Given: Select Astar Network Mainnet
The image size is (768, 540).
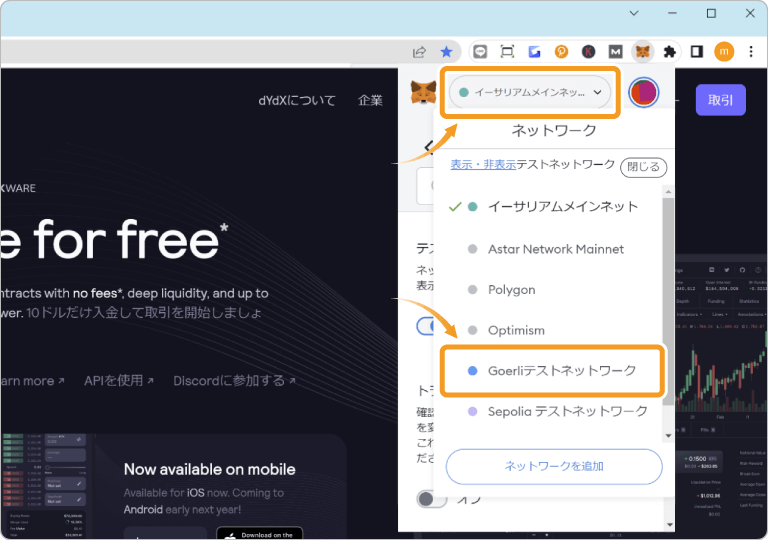Looking at the screenshot, I should [549, 249].
